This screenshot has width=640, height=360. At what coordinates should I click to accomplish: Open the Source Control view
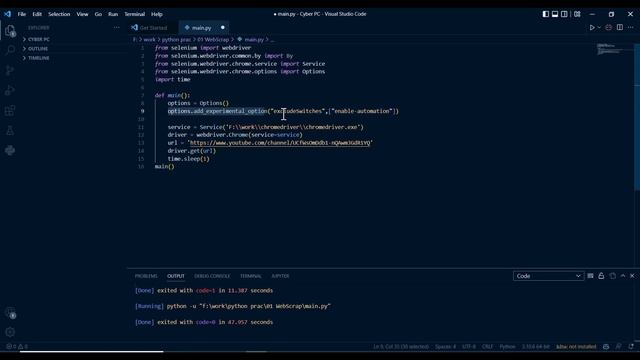[x=10, y=70]
